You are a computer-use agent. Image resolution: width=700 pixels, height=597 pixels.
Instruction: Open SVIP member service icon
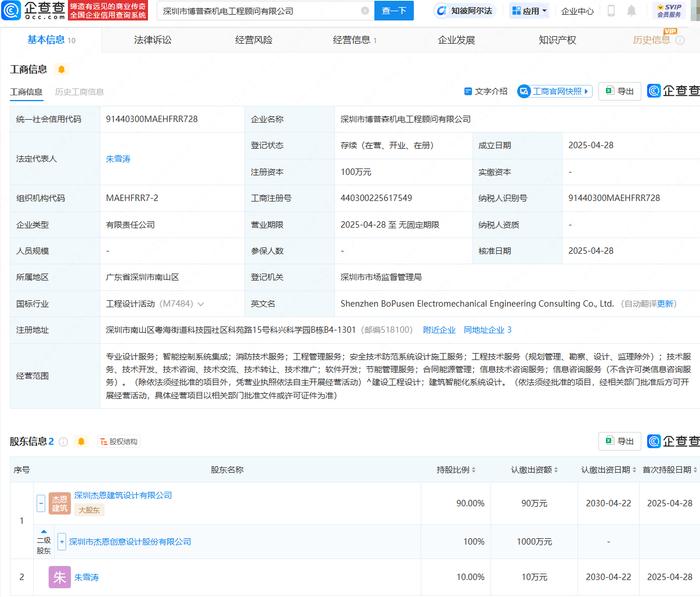click(x=669, y=10)
